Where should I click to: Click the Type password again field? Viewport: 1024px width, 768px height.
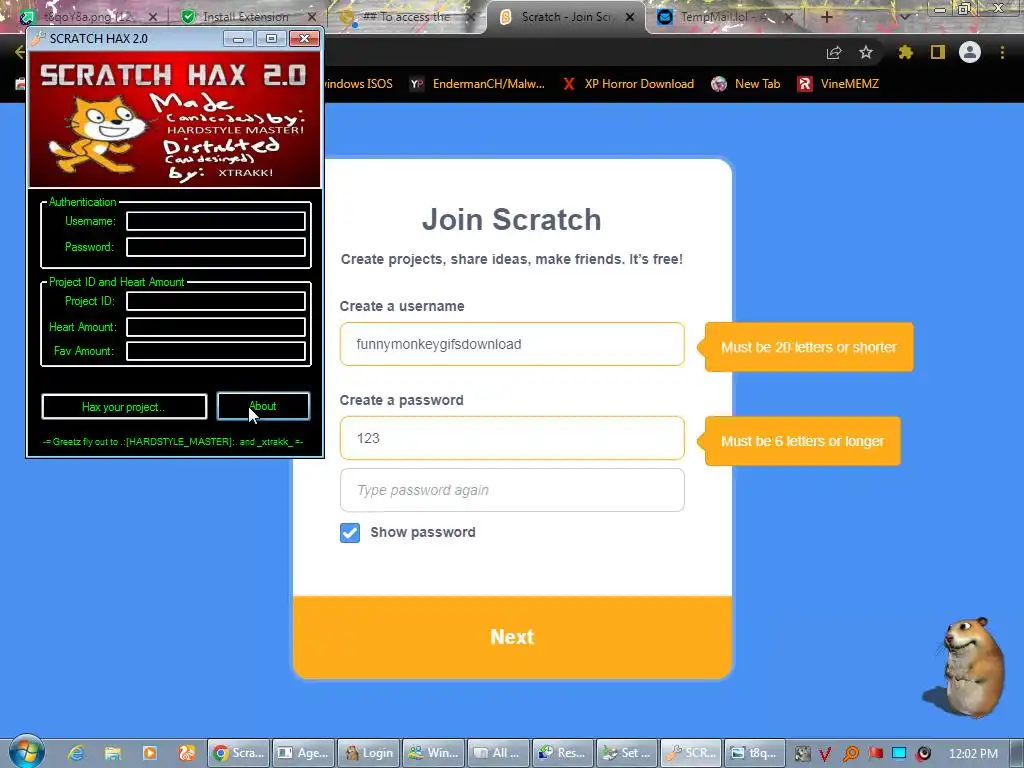512,490
